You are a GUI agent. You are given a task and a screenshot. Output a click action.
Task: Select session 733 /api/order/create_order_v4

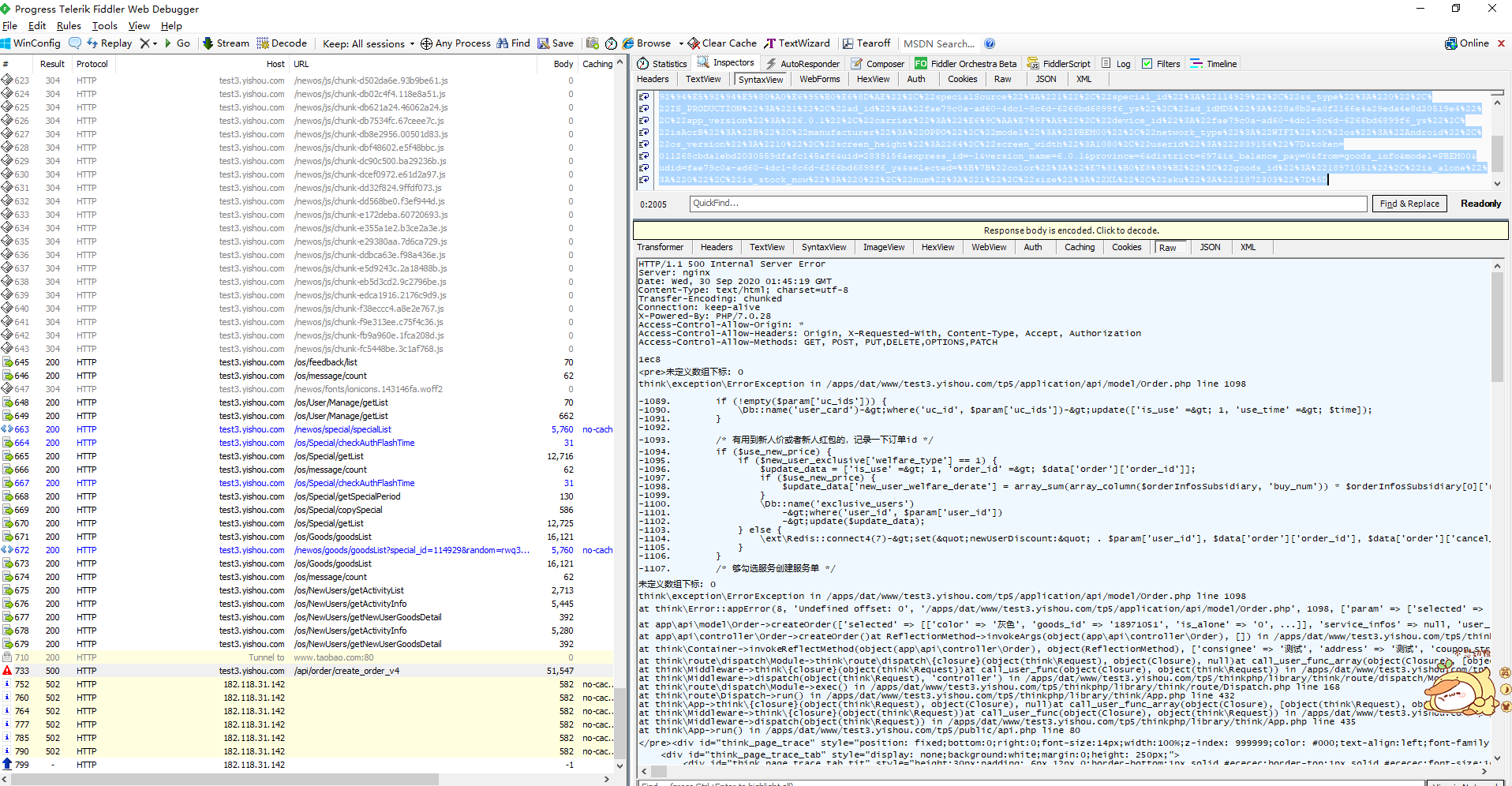coord(307,671)
